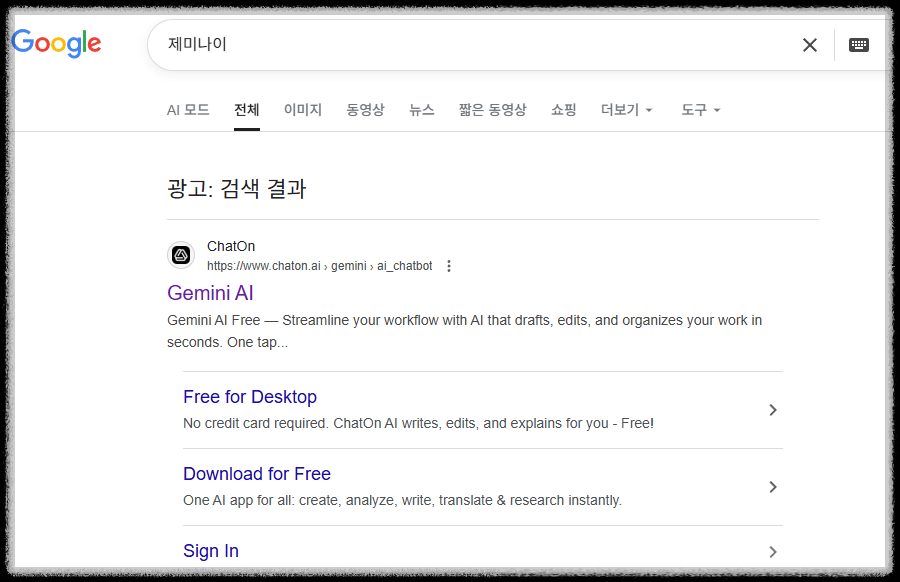Viewport: 900px width, 582px height.
Task: Switch to the AI 모드 tab
Action: tap(188, 110)
